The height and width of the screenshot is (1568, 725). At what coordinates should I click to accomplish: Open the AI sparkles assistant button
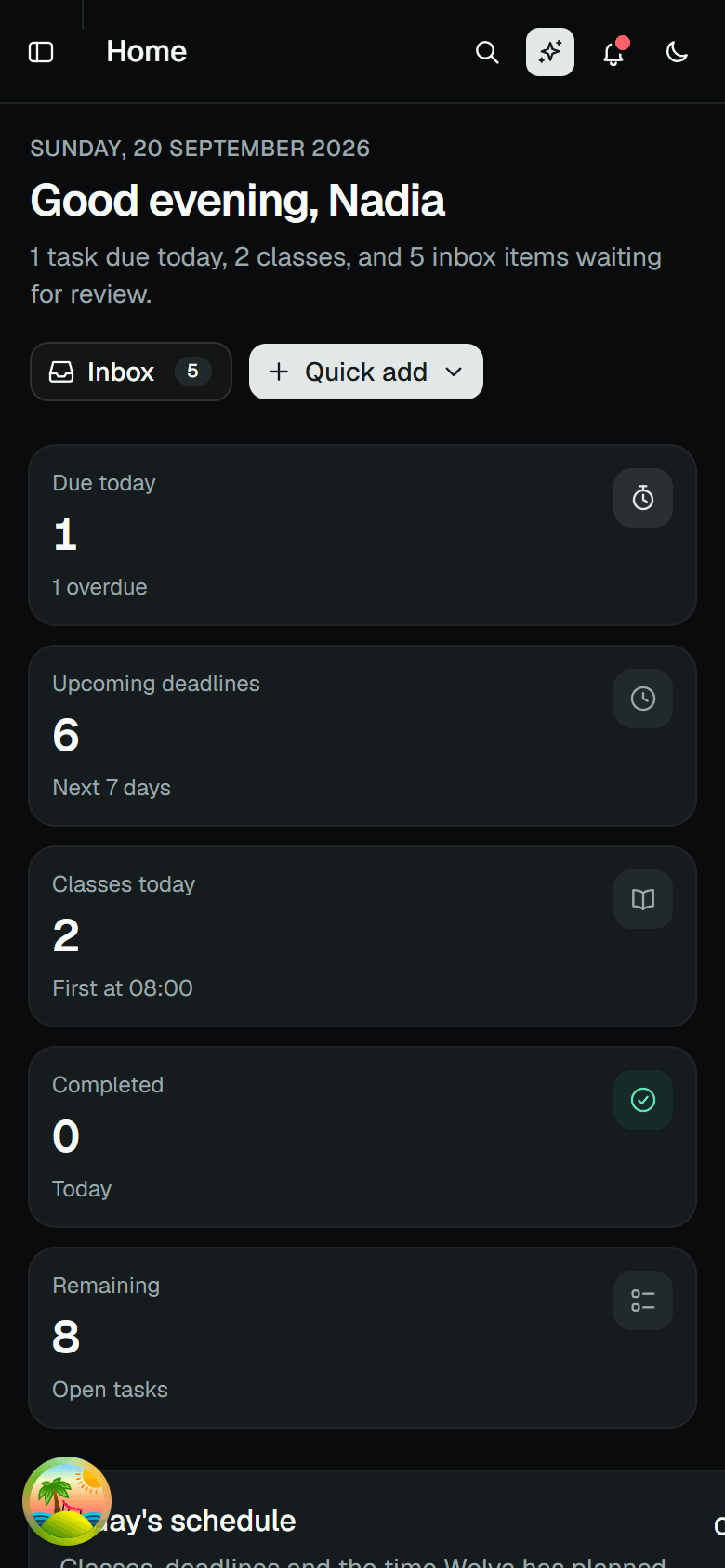coord(550,52)
